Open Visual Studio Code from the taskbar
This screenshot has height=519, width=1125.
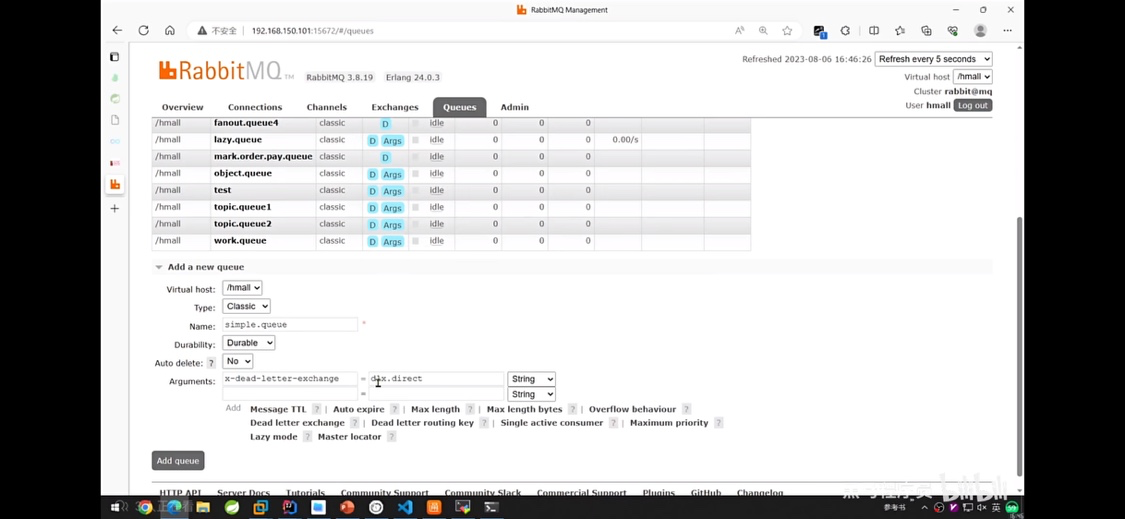405,508
